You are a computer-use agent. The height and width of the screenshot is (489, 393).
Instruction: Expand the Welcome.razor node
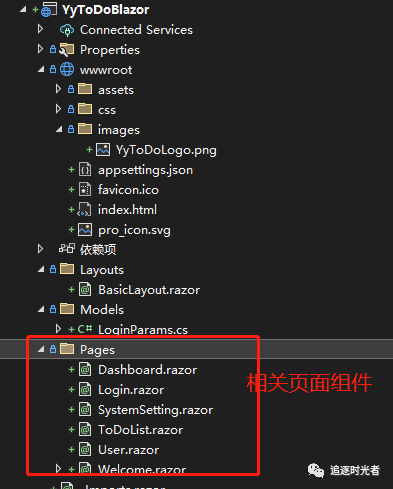pos(58,468)
